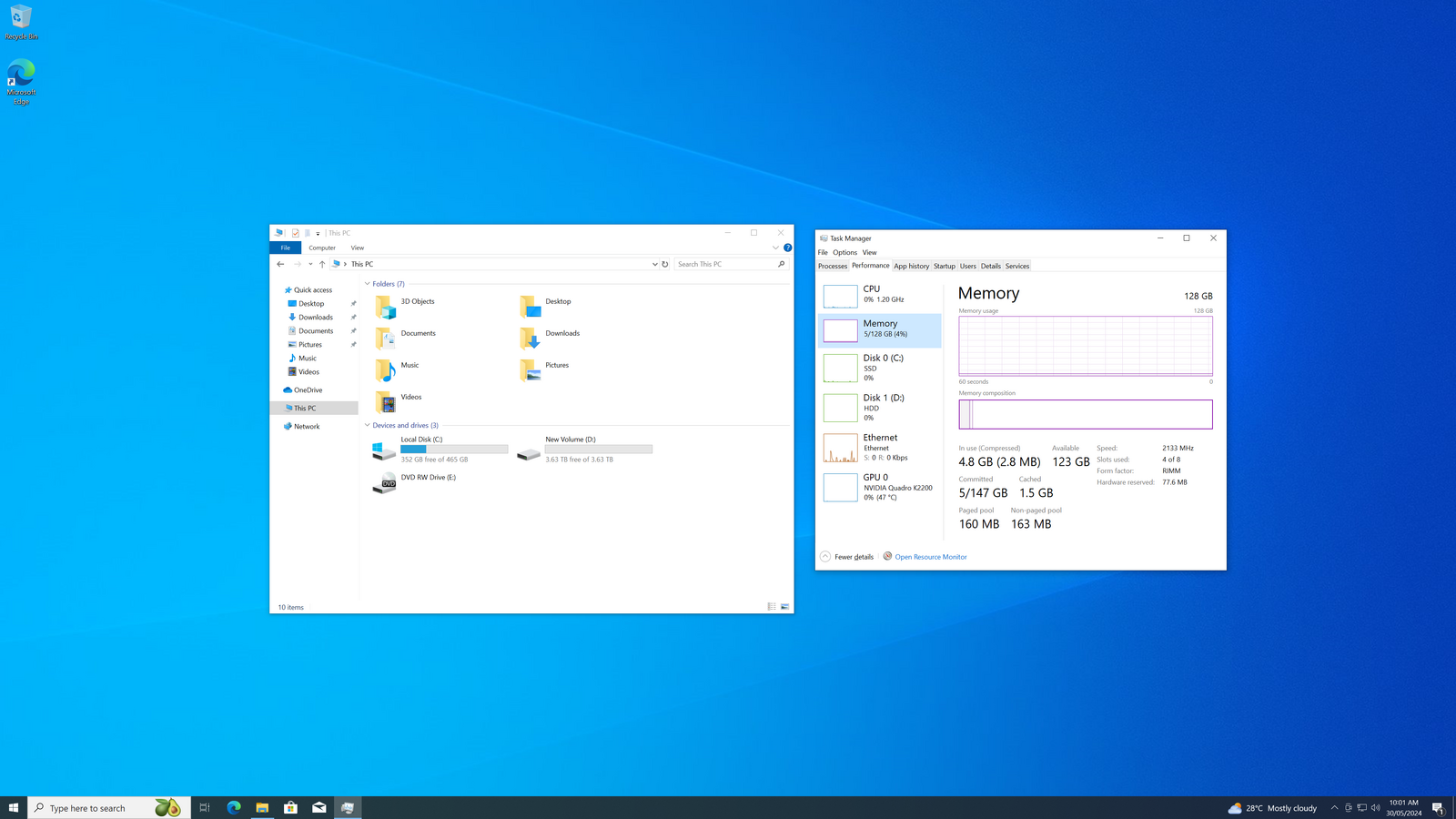
Task: Open the Windows Start menu
Action: point(14,808)
